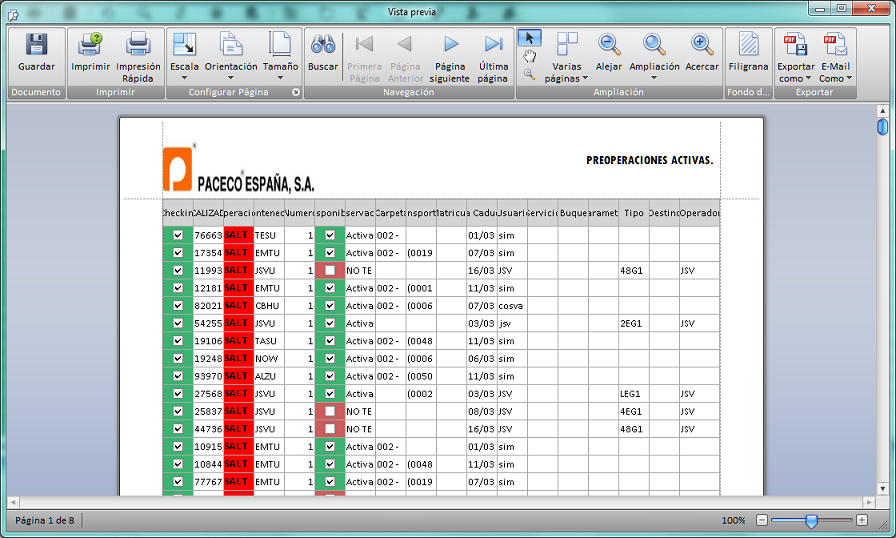Expand the E-Mail Como dropdown arrow

click(849, 78)
